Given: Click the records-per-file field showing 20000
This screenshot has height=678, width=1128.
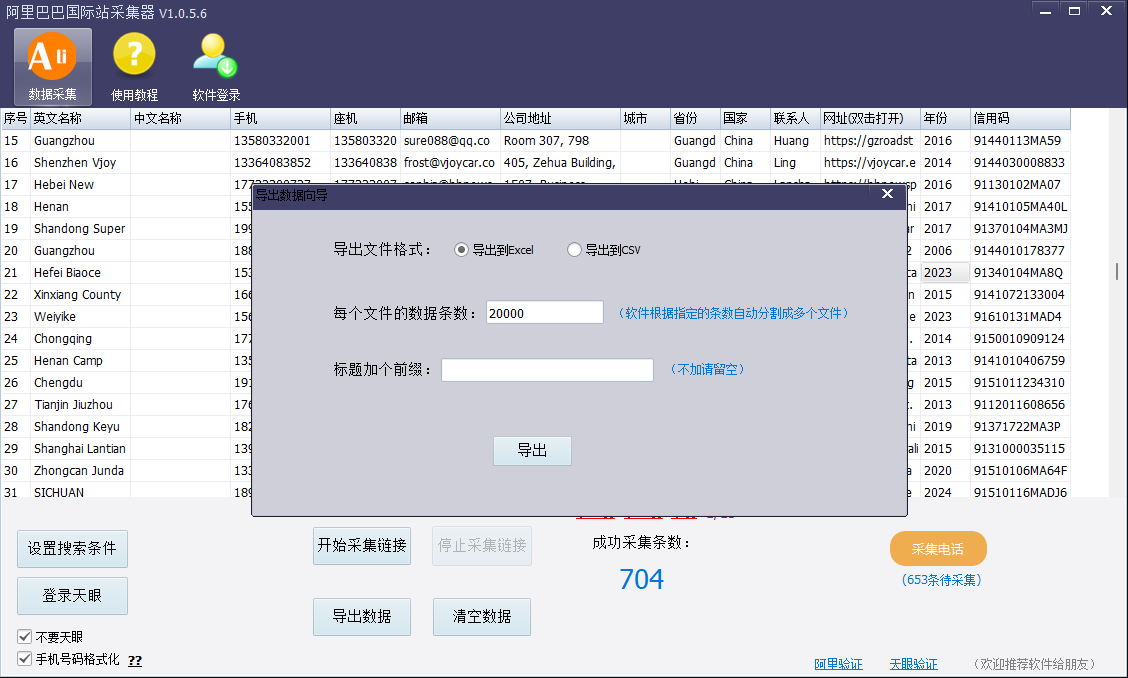Looking at the screenshot, I should (545, 313).
